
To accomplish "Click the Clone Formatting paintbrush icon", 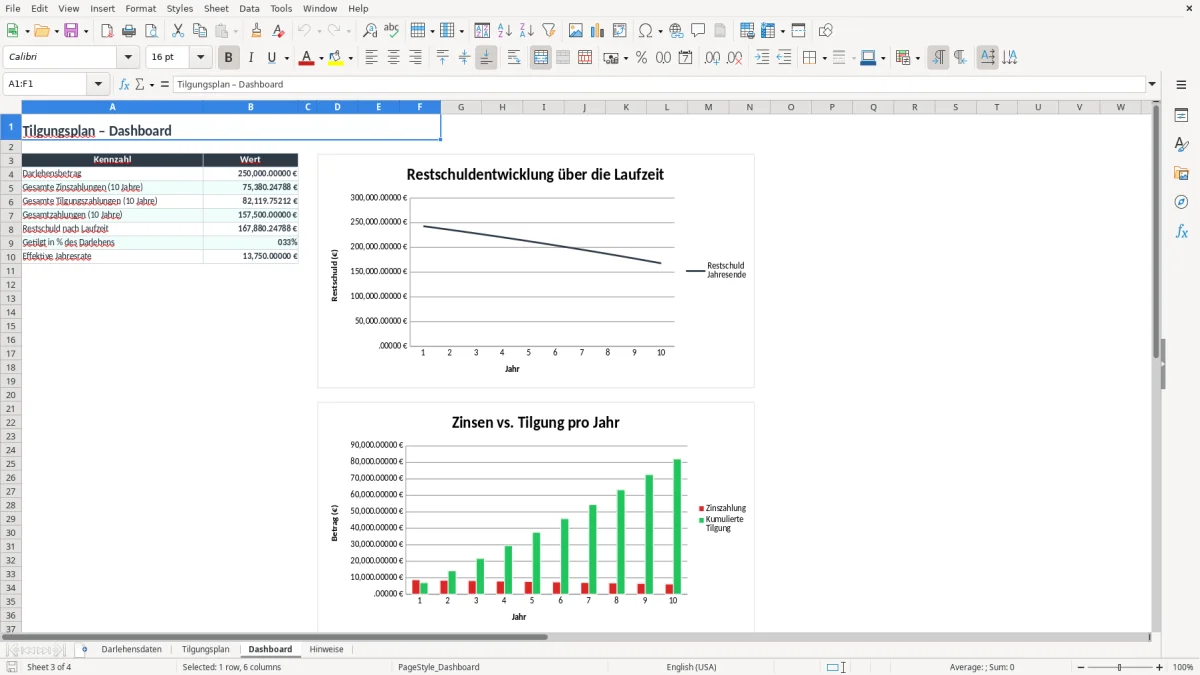I will 257,31.
